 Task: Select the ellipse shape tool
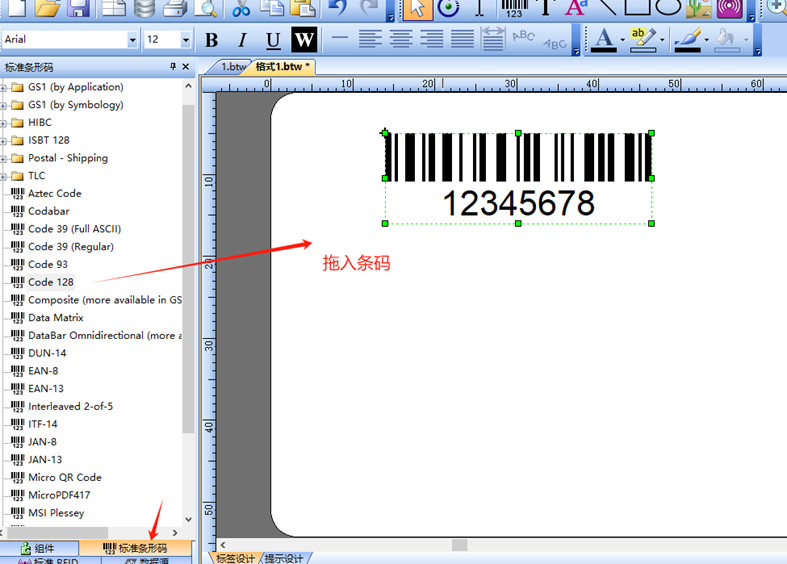pyautogui.click(x=668, y=7)
